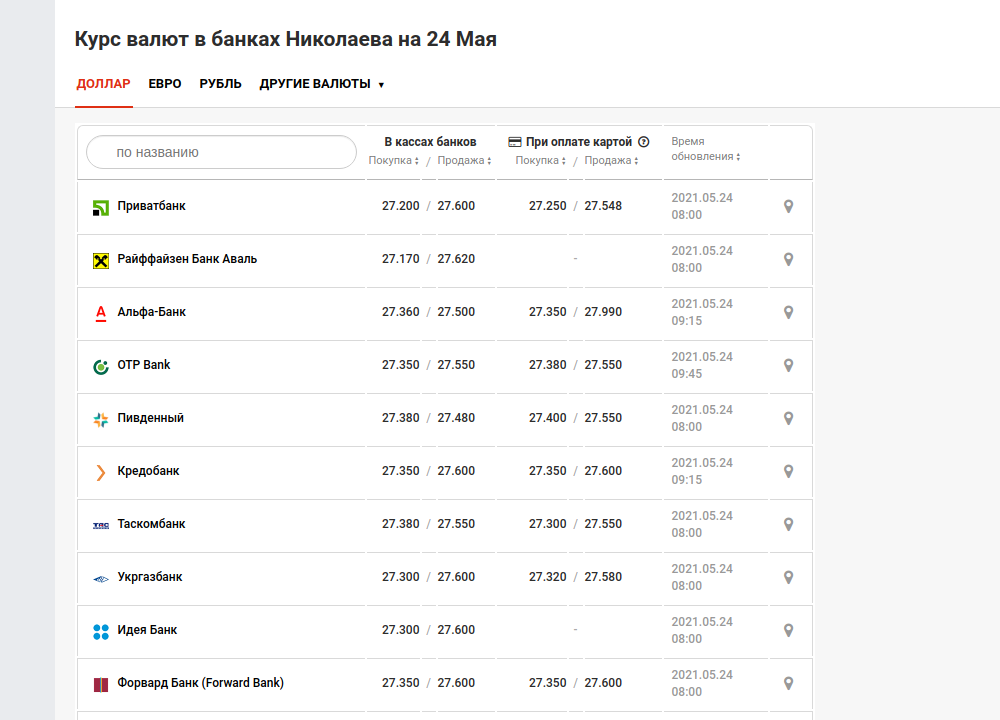Click Райффайзен cash sell rate 27.620

click(456, 259)
